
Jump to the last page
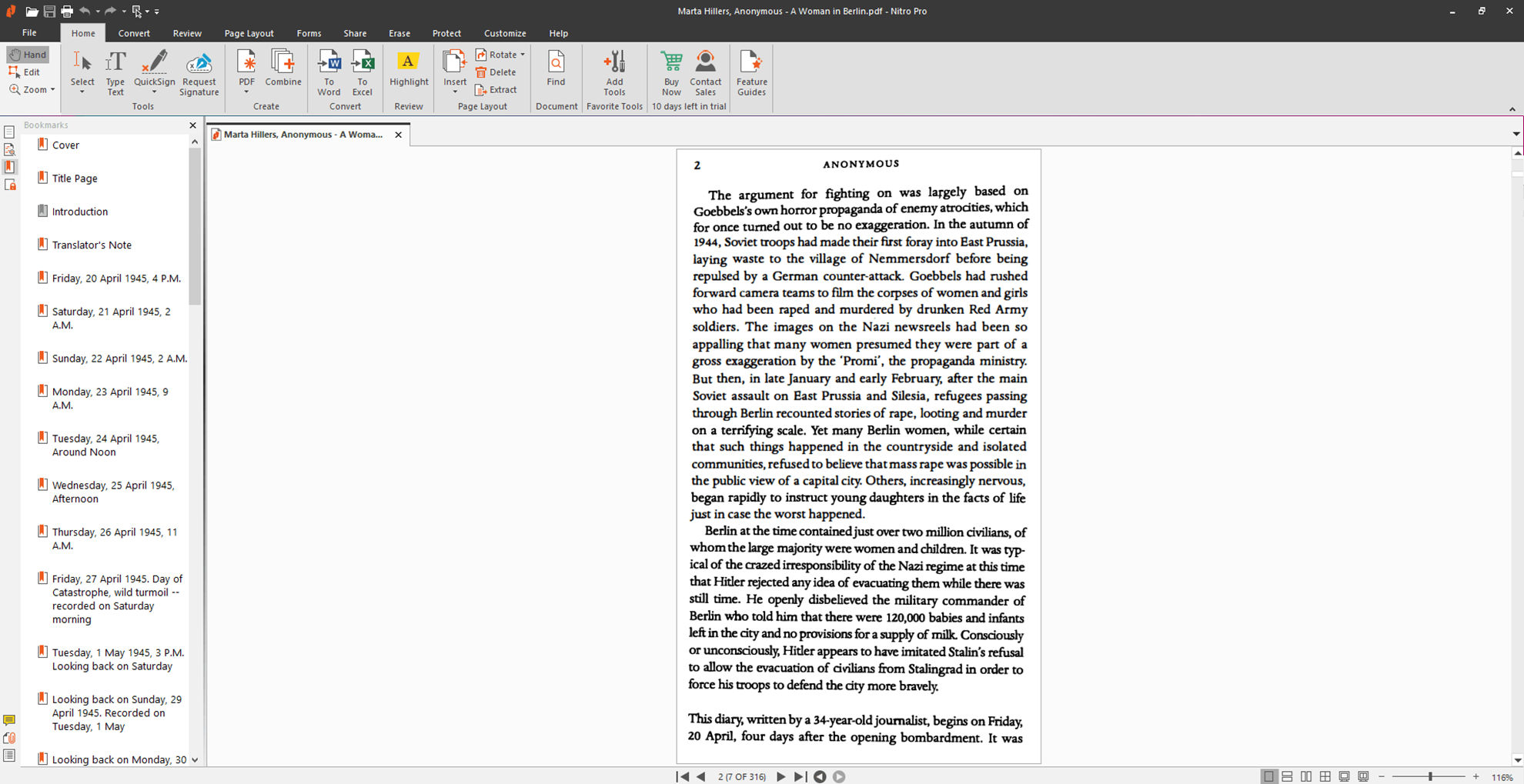click(800, 777)
